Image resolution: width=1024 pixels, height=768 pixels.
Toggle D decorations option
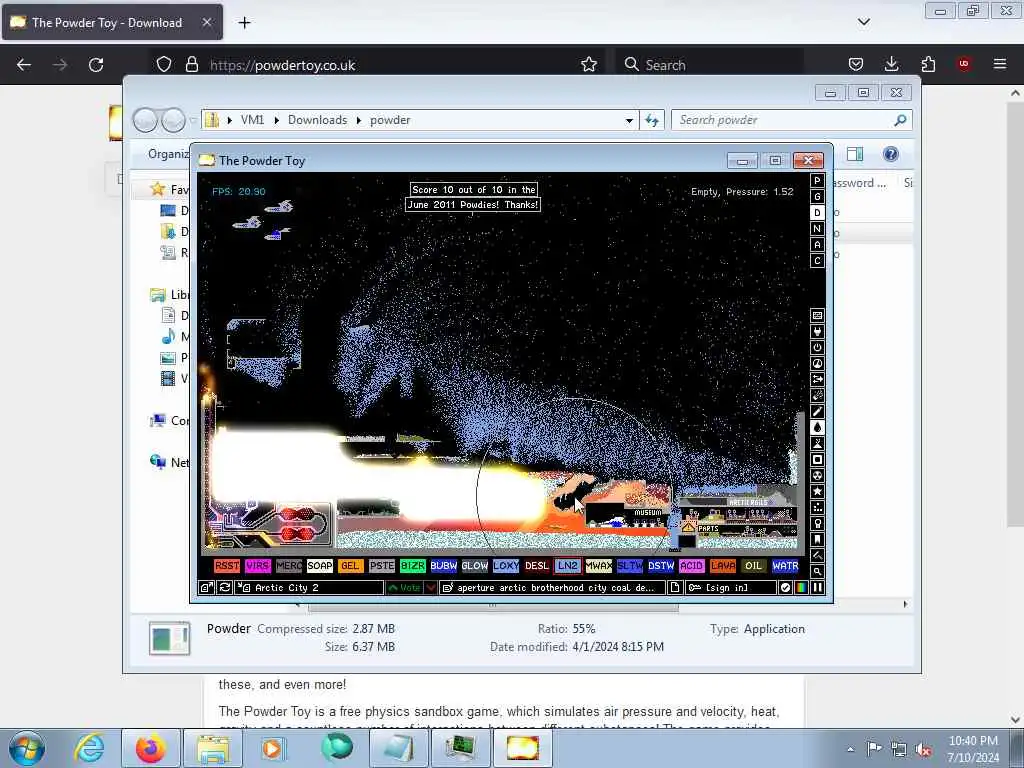817,212
